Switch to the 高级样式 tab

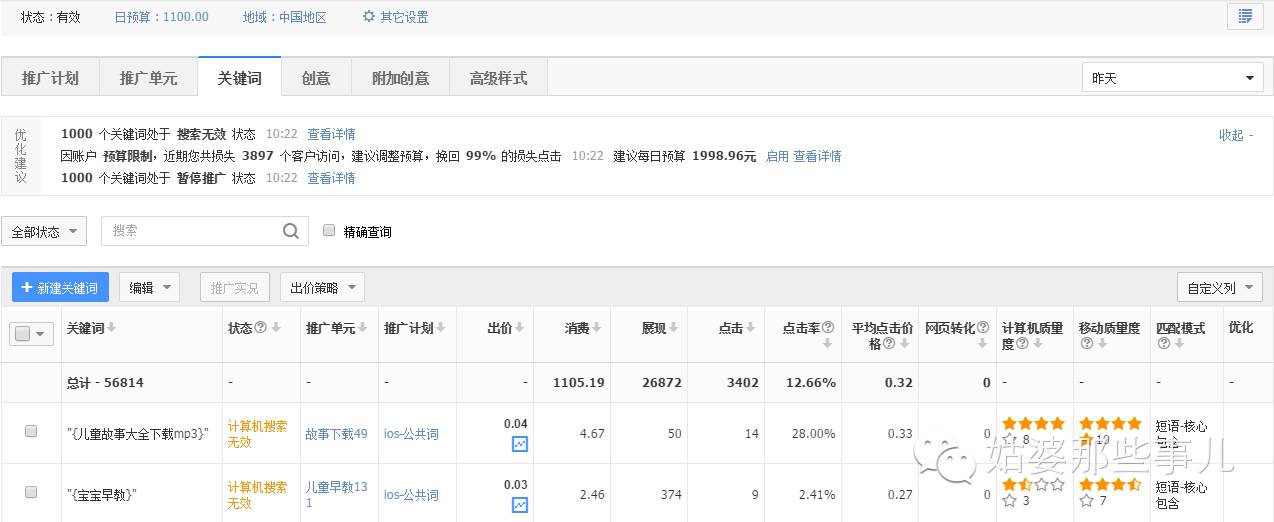(x=498, y=78)
